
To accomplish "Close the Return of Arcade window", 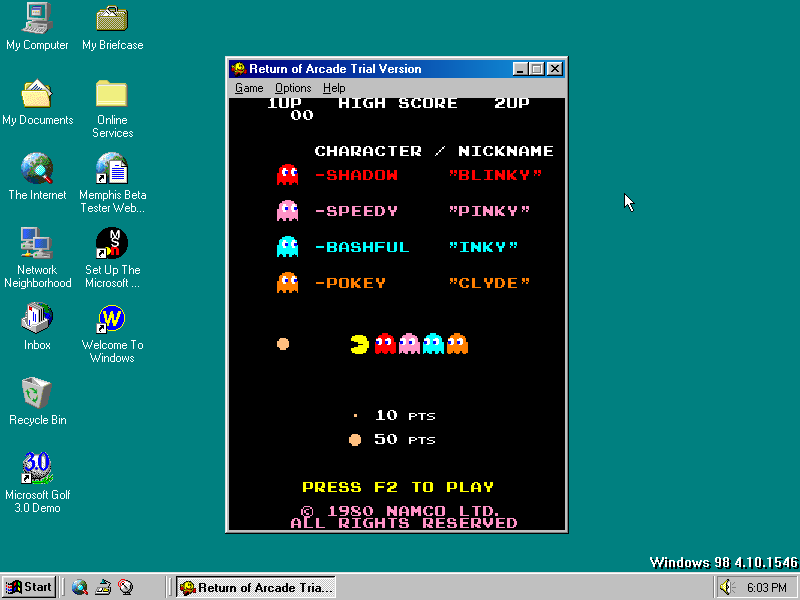I will tap(555, 68).
